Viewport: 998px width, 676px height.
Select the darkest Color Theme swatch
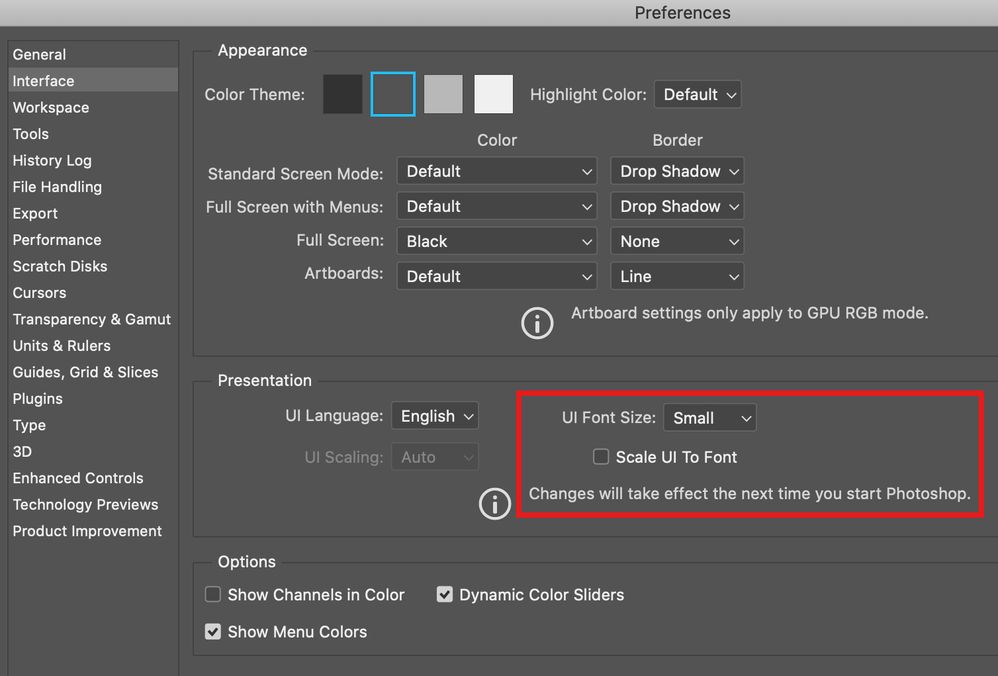coord(343,94)
